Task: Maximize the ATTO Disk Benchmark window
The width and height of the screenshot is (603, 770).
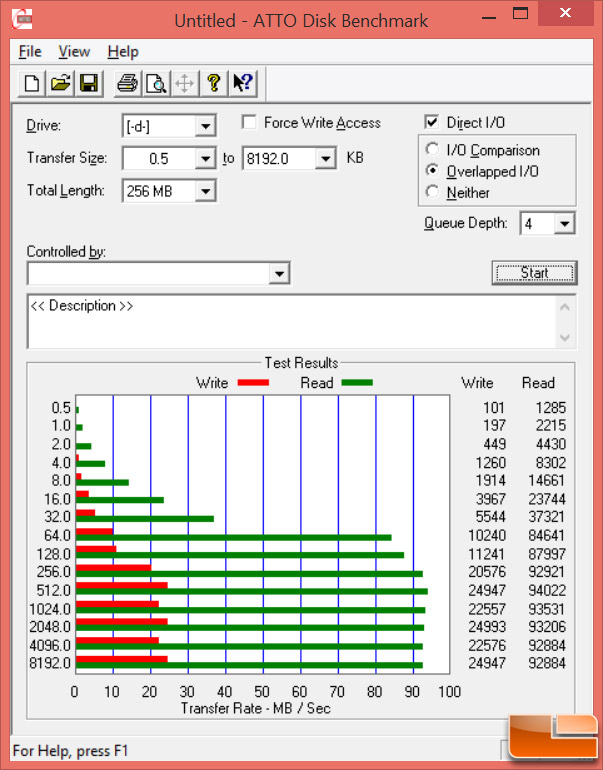Action: click(x=521, y=14)
